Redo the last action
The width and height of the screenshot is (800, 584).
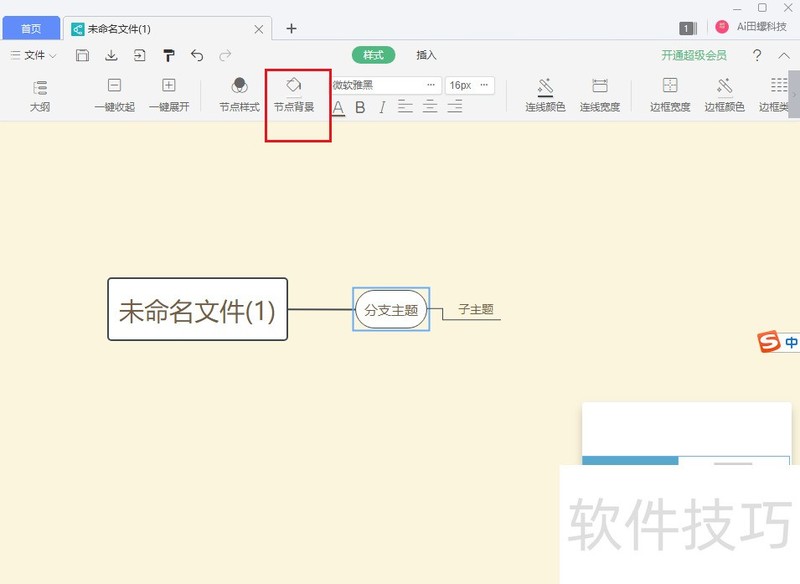(225, 55)
